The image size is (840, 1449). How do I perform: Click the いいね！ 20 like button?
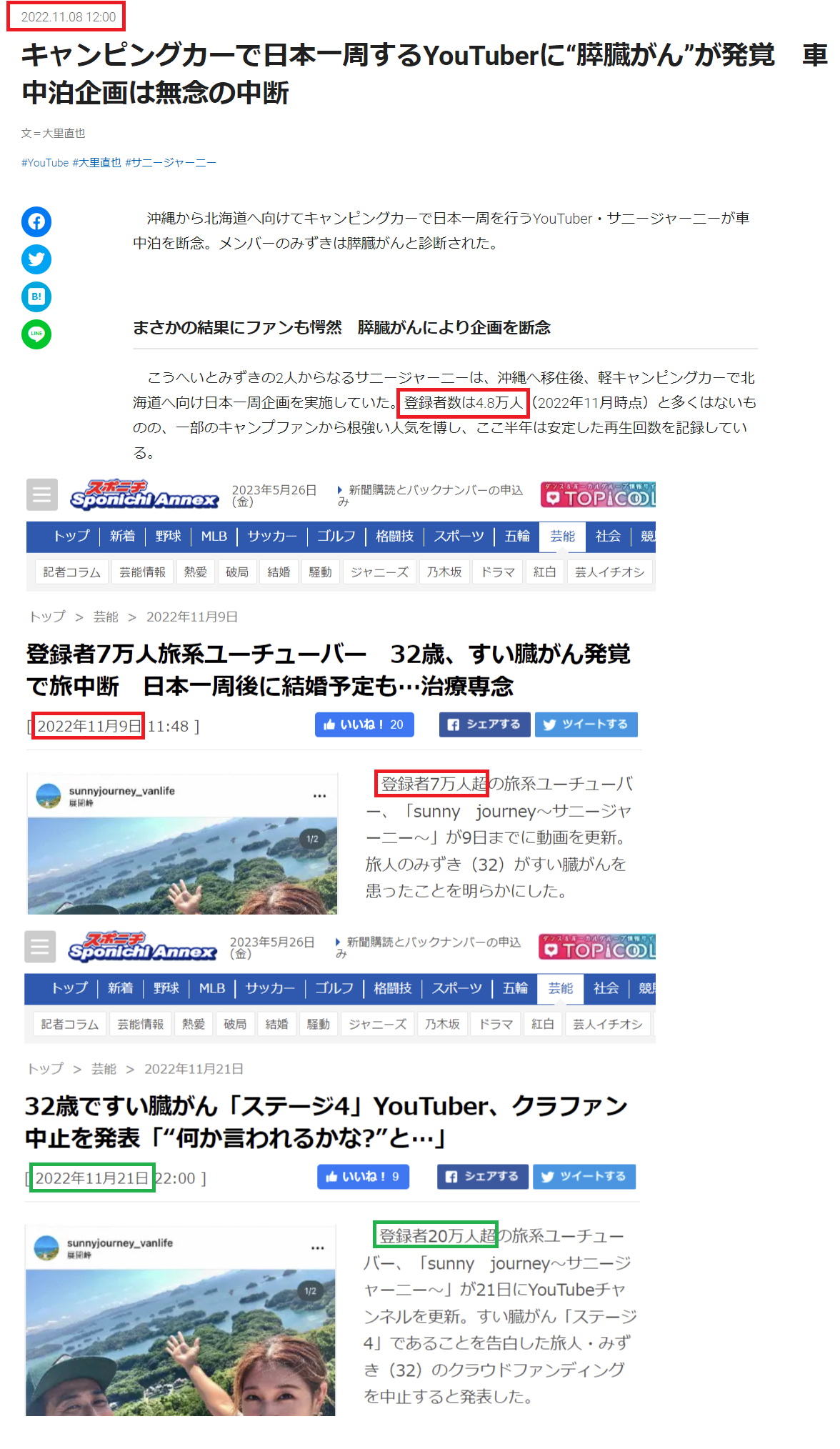click(x=364, y=724)
